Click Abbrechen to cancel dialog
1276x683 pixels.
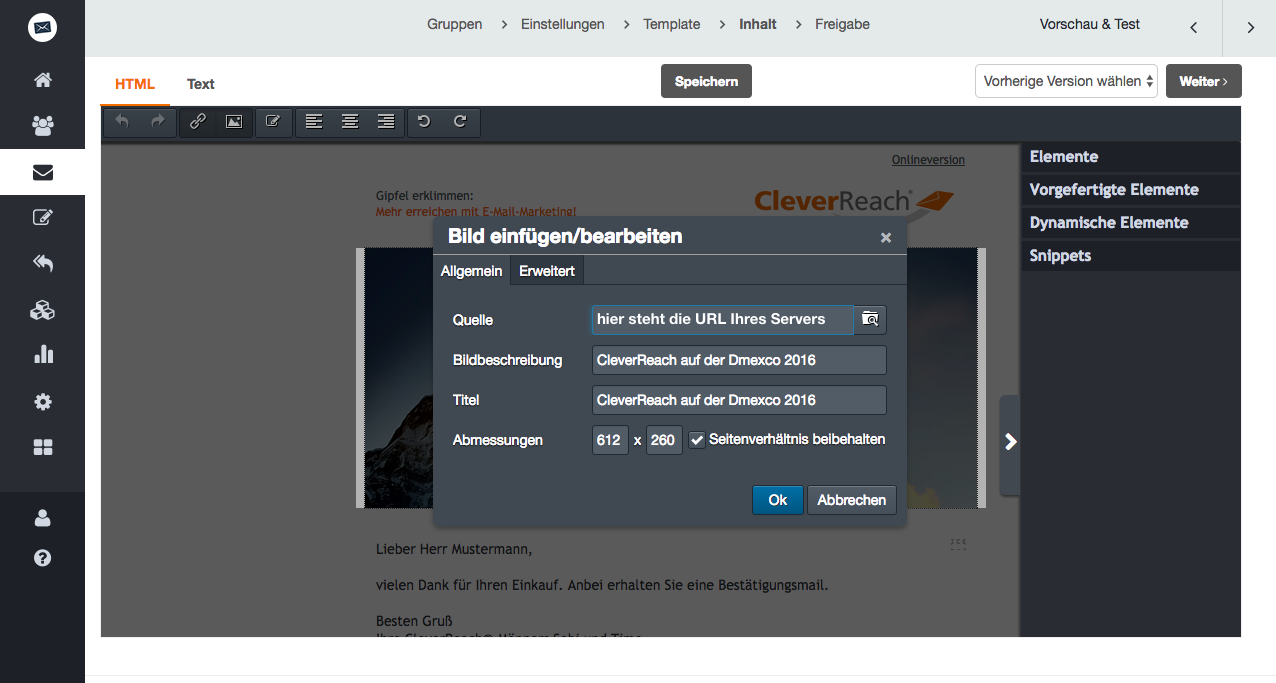[852, 500]
